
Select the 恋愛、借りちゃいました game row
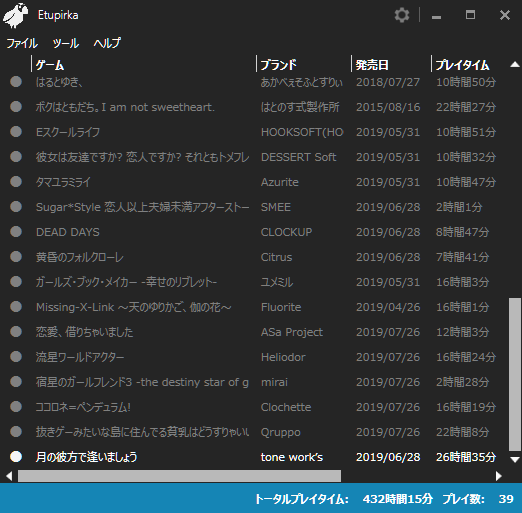coord(253,332)
